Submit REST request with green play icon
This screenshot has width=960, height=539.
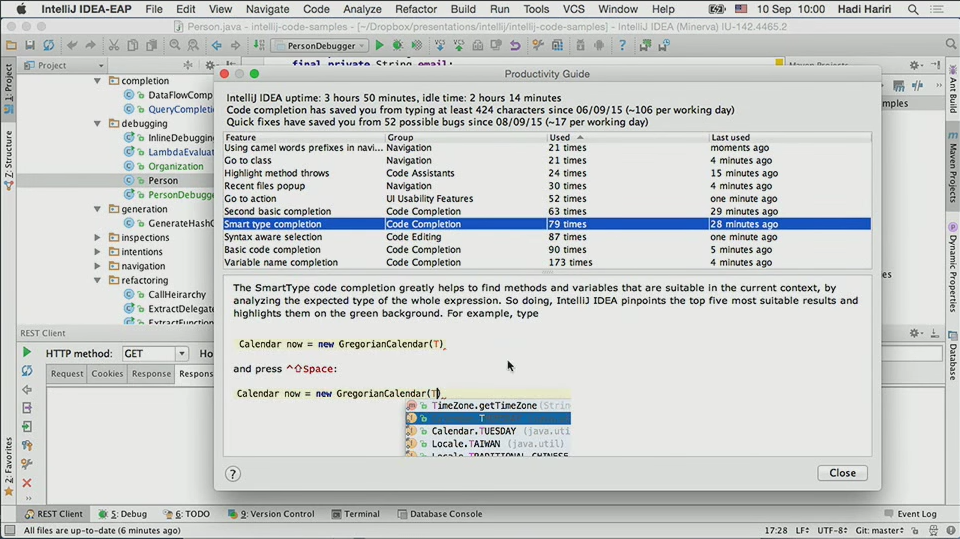click(26, 352)
